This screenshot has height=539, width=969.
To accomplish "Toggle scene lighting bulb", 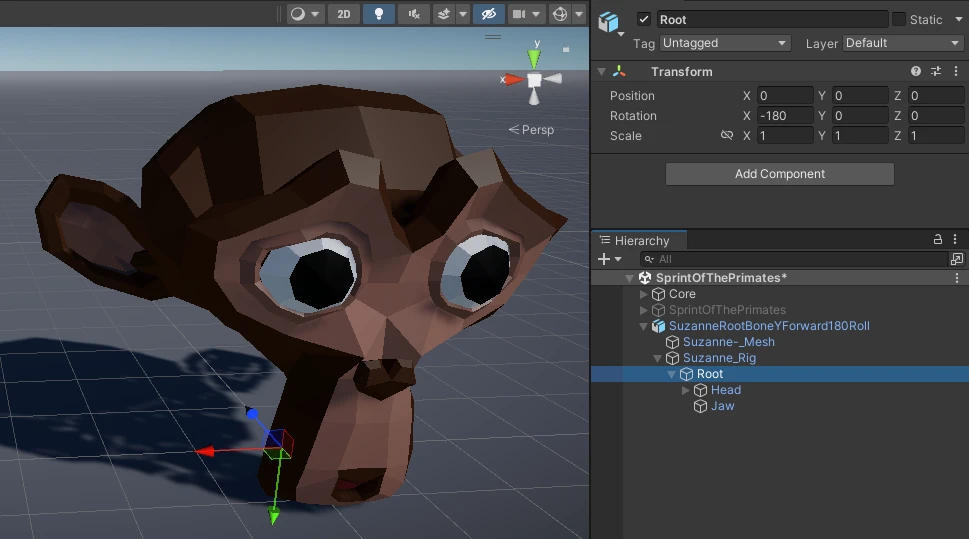I will pos(379,14).
